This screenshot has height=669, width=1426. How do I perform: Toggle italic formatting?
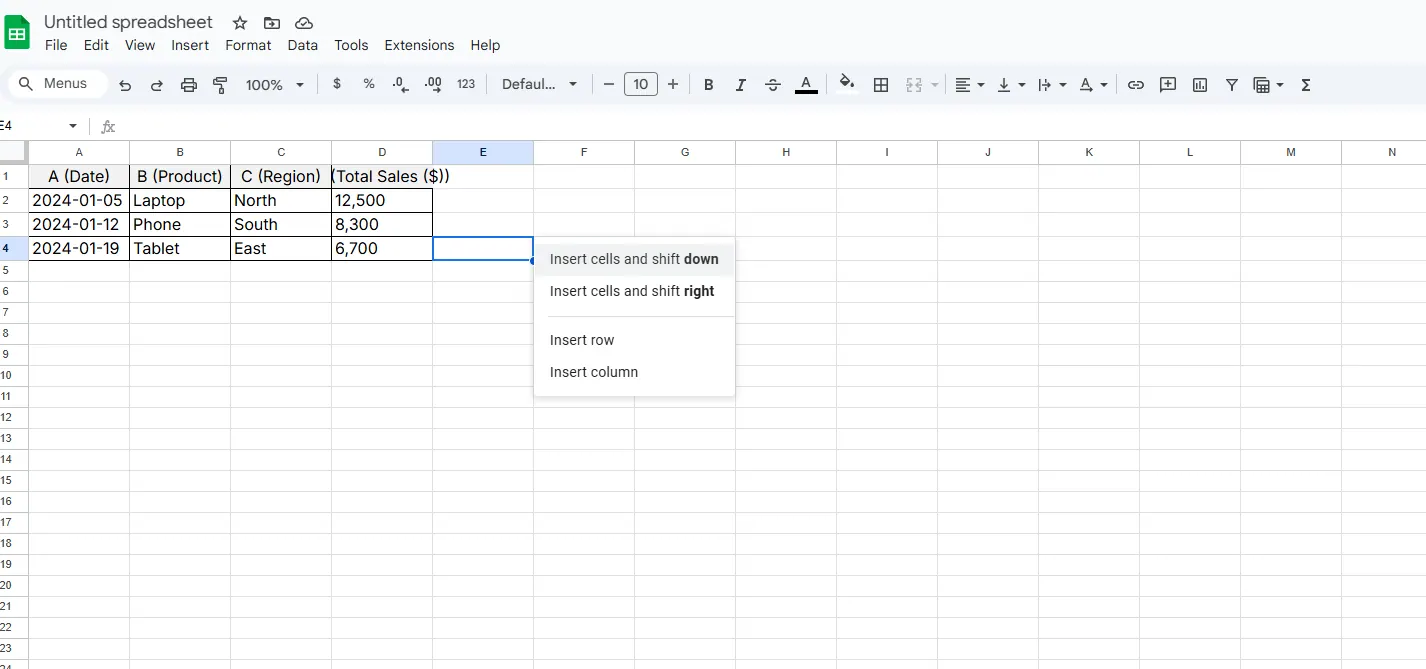pyautogui.click(x=740, y=85)
